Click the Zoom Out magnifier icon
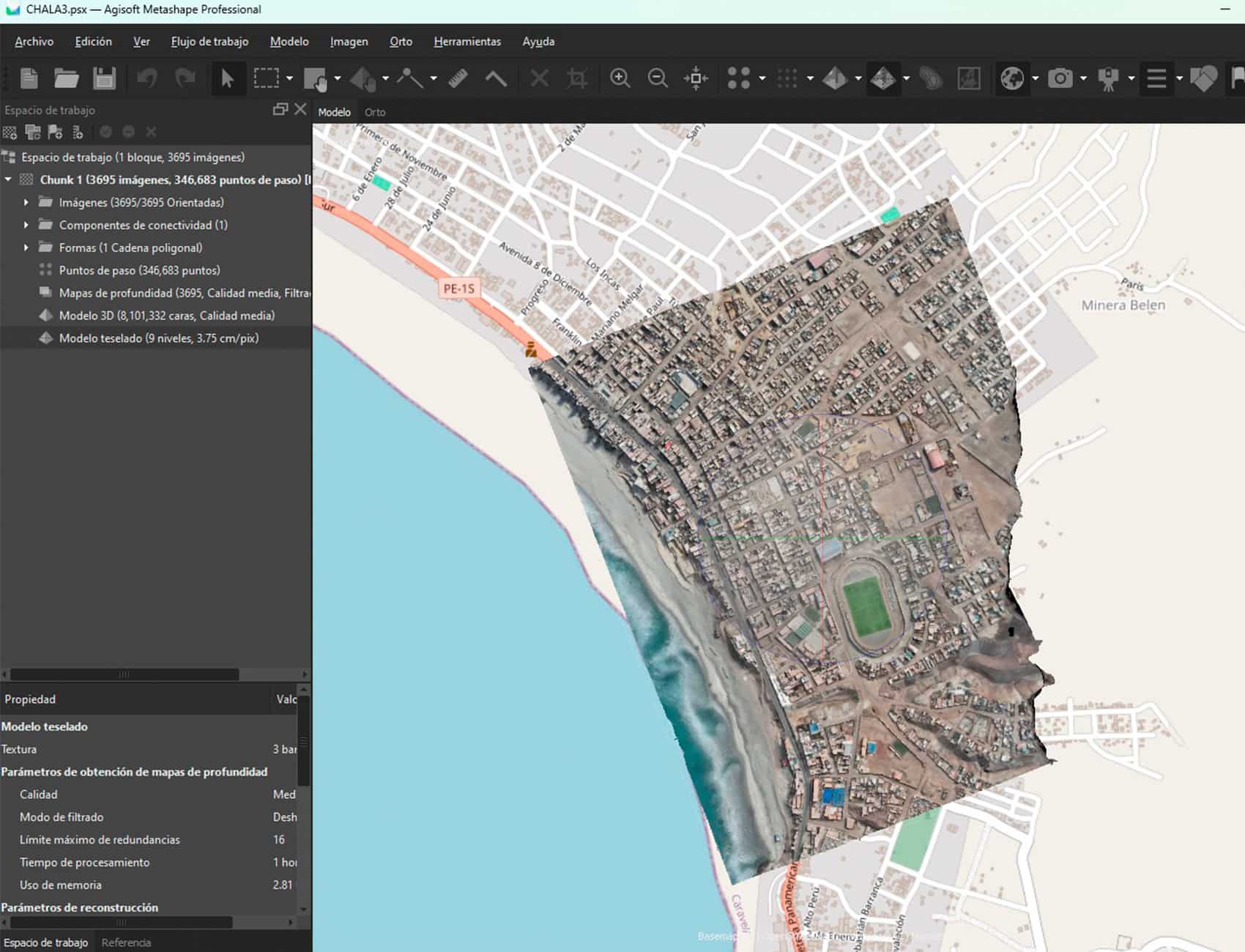The image size is (1245, 952). point(658,78)
